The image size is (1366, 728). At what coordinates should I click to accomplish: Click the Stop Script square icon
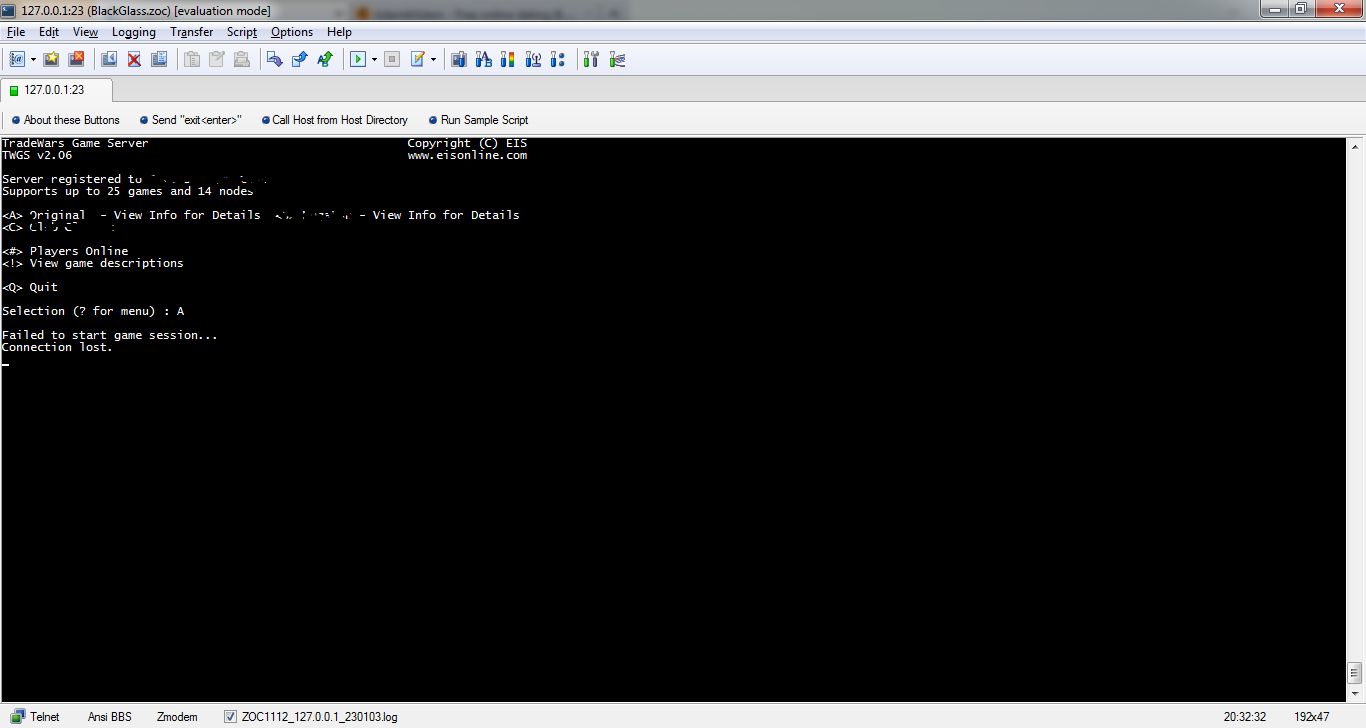point(392,60)
